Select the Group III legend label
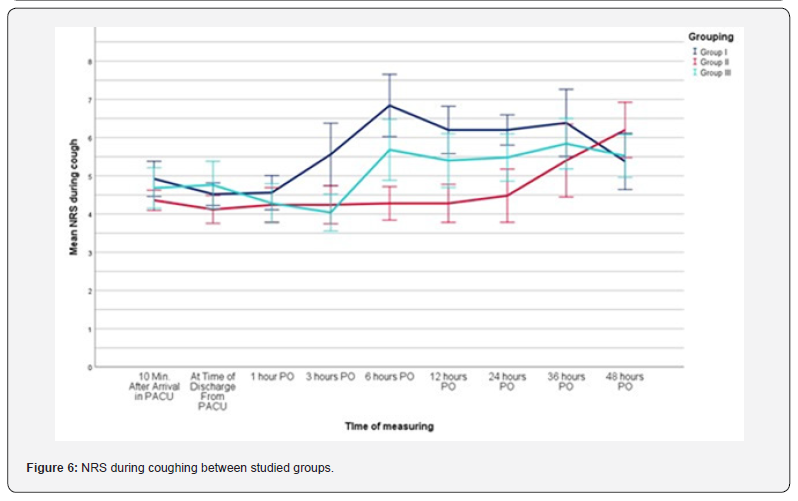 (716, 73)
